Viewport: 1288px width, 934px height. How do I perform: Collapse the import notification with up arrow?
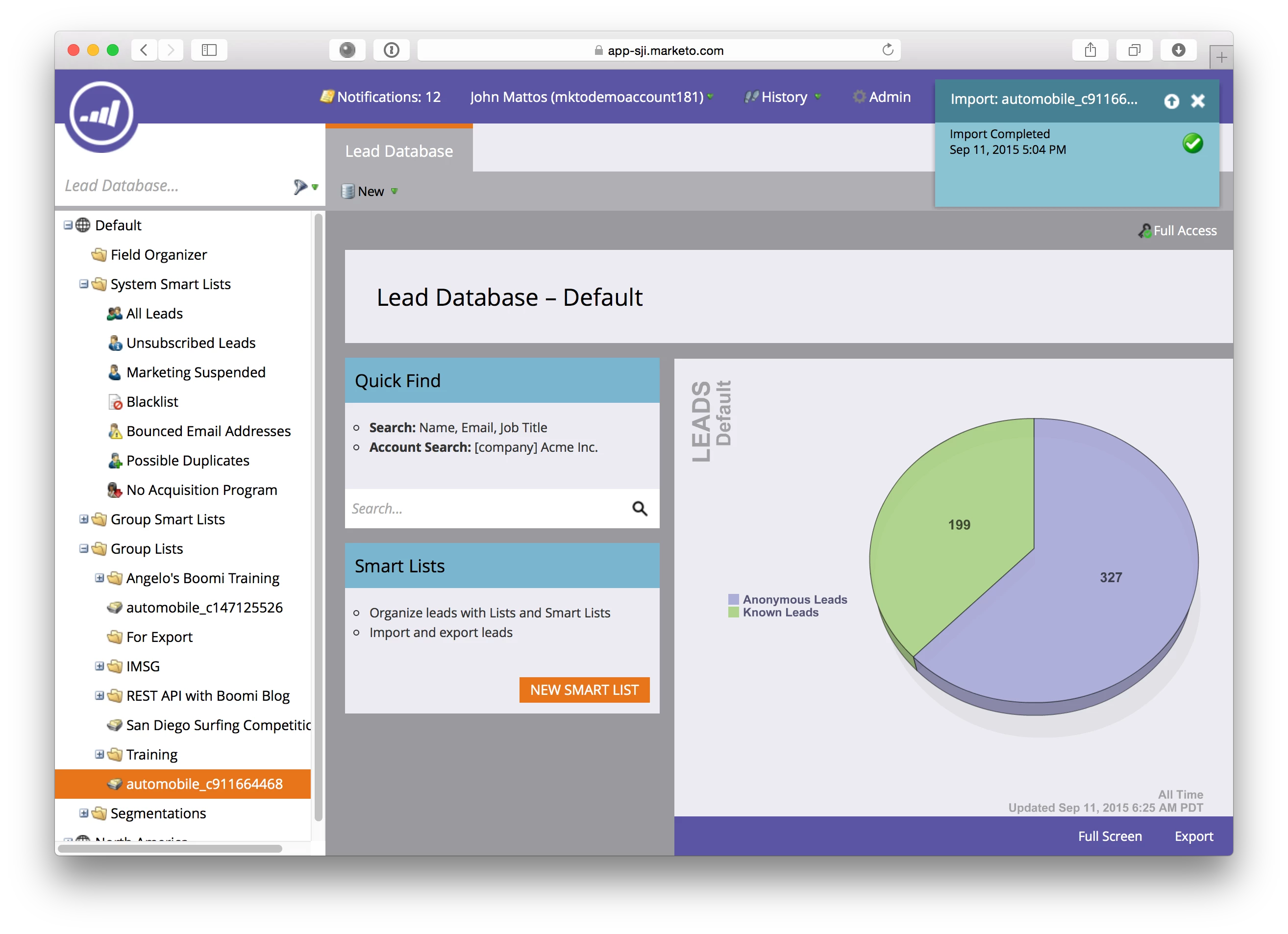pyautogui.click(x=1171, y=101)
